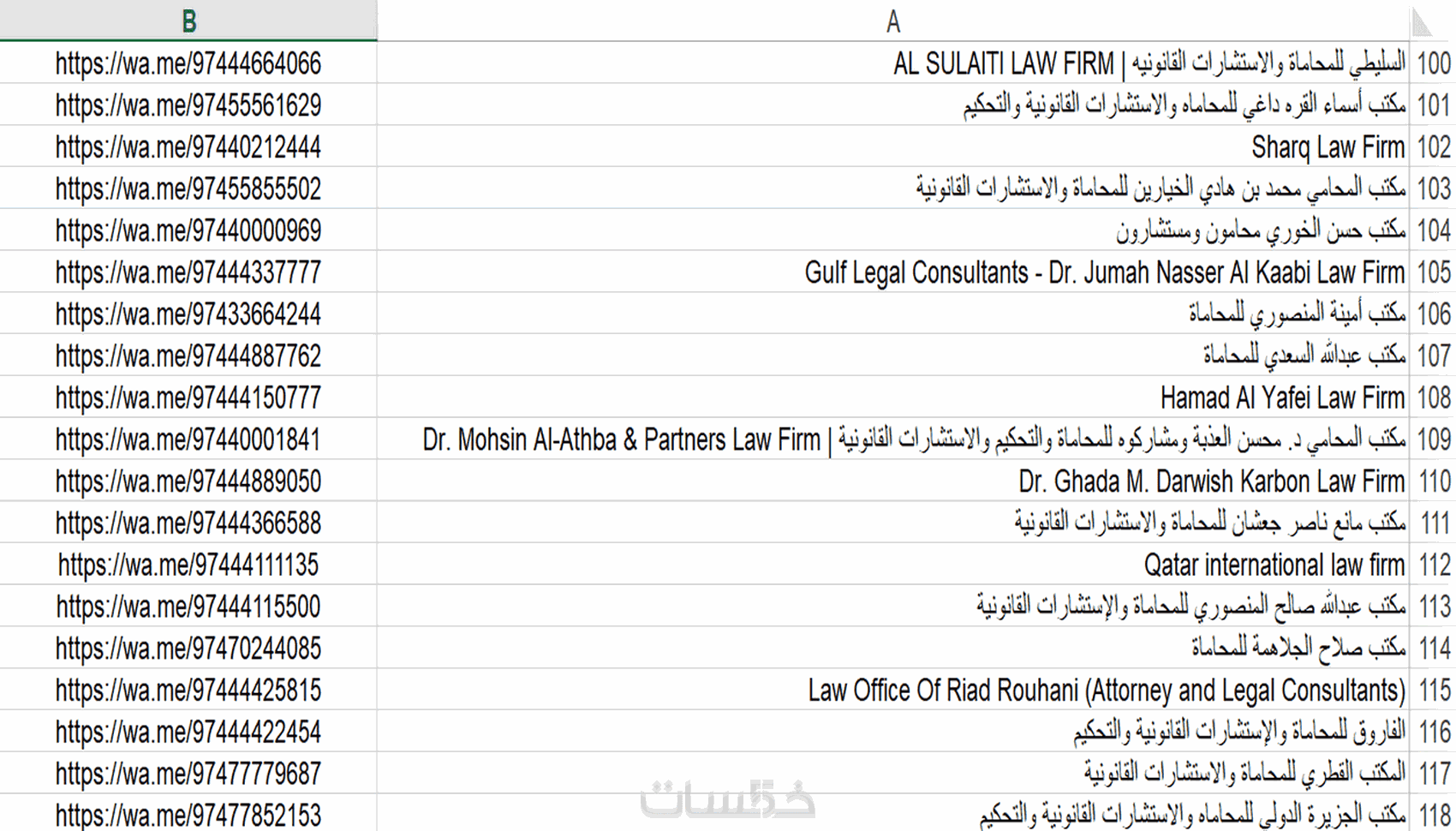Open the link https://wa.me/97440000969
1456x831 pixels.
tap(188, 230)
